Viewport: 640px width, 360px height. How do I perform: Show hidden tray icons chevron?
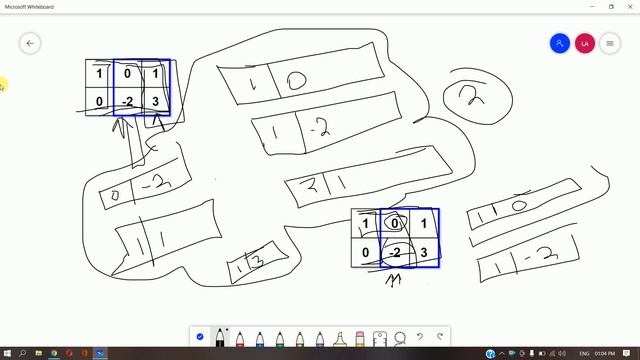[x=502, y=353]
